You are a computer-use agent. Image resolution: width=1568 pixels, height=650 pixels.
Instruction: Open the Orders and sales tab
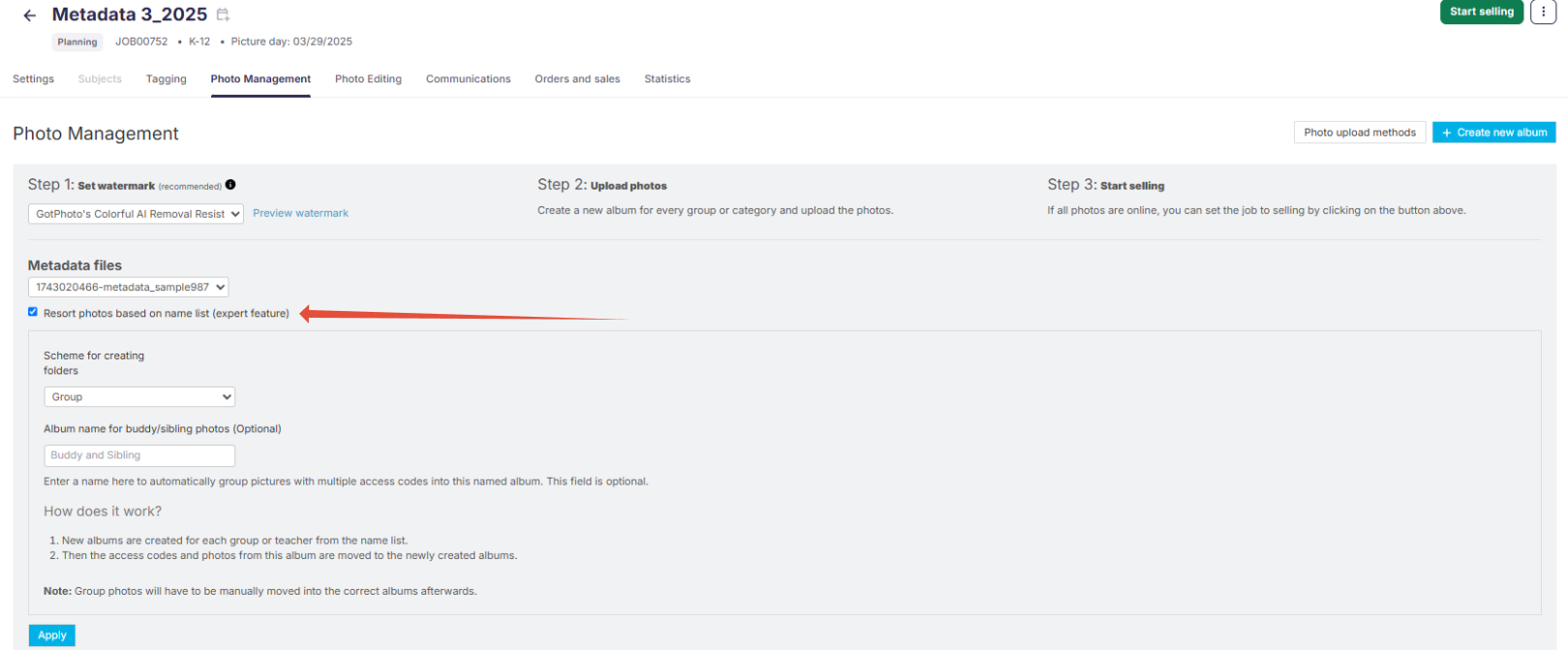pyautogui.click(x=577, y=79)
